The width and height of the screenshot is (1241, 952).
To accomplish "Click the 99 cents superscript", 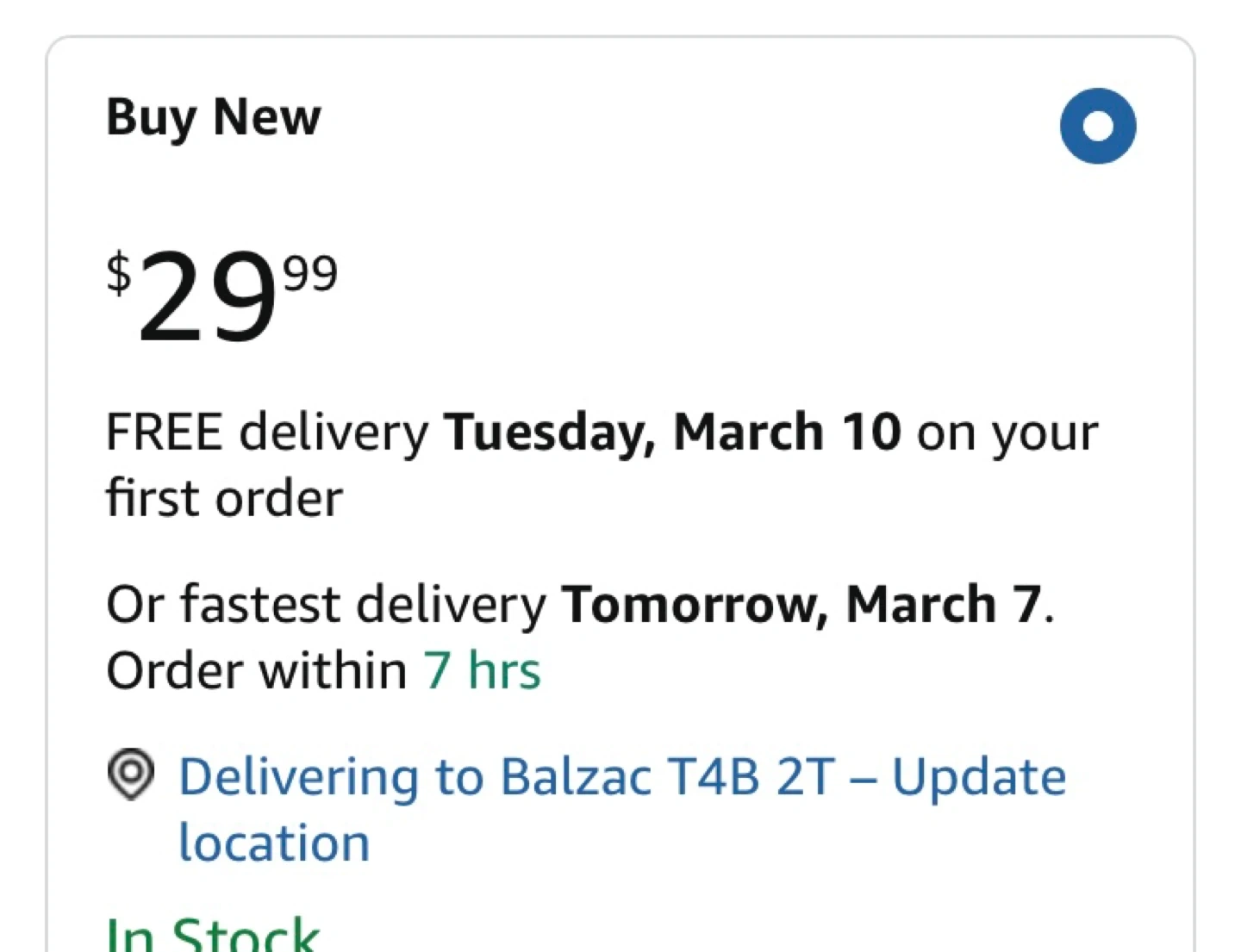I will click(x=310, y=275).
